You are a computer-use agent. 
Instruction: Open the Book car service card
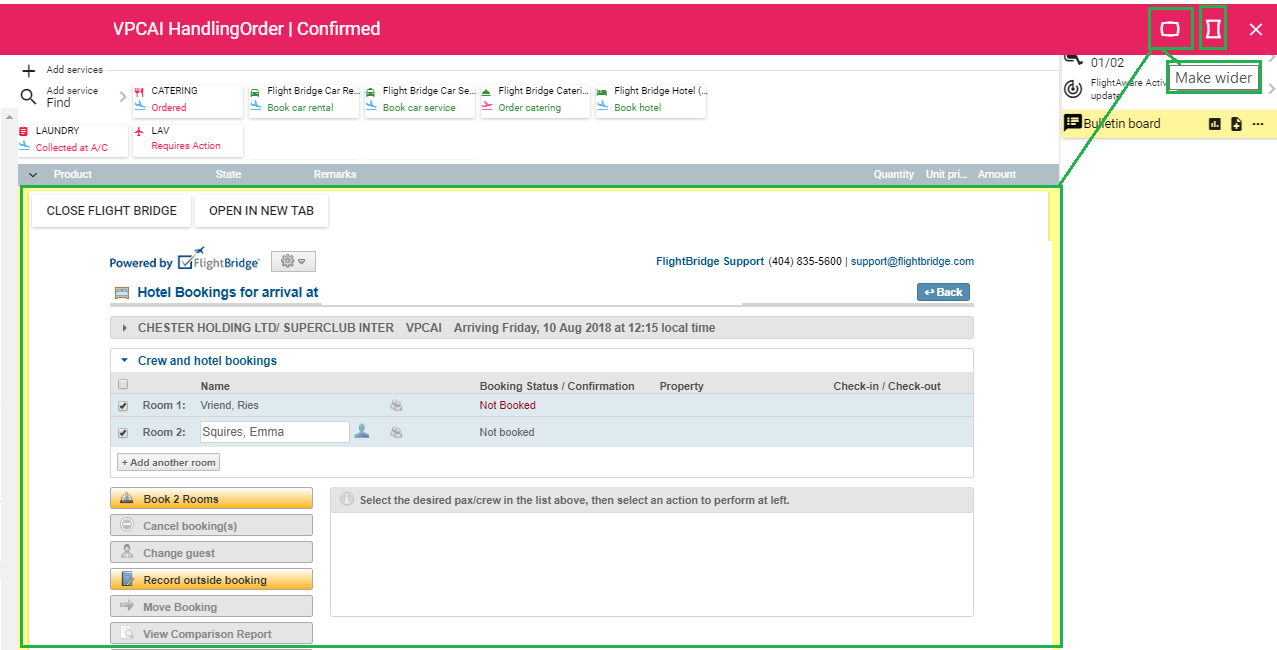tap(419, 100)
